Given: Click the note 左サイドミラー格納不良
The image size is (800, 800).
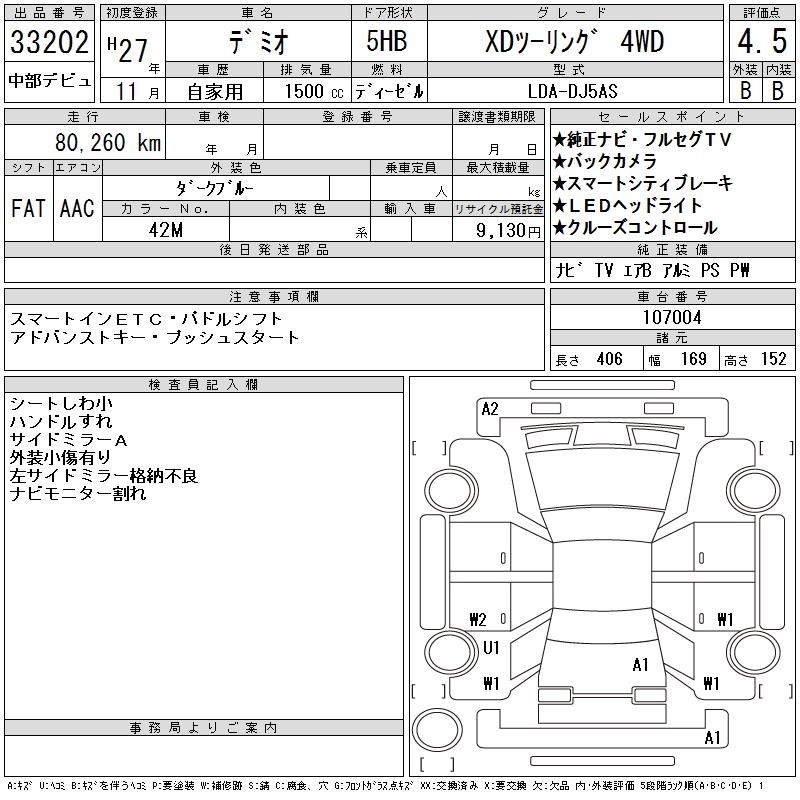Looking at the screenshot, I should 104,476.
